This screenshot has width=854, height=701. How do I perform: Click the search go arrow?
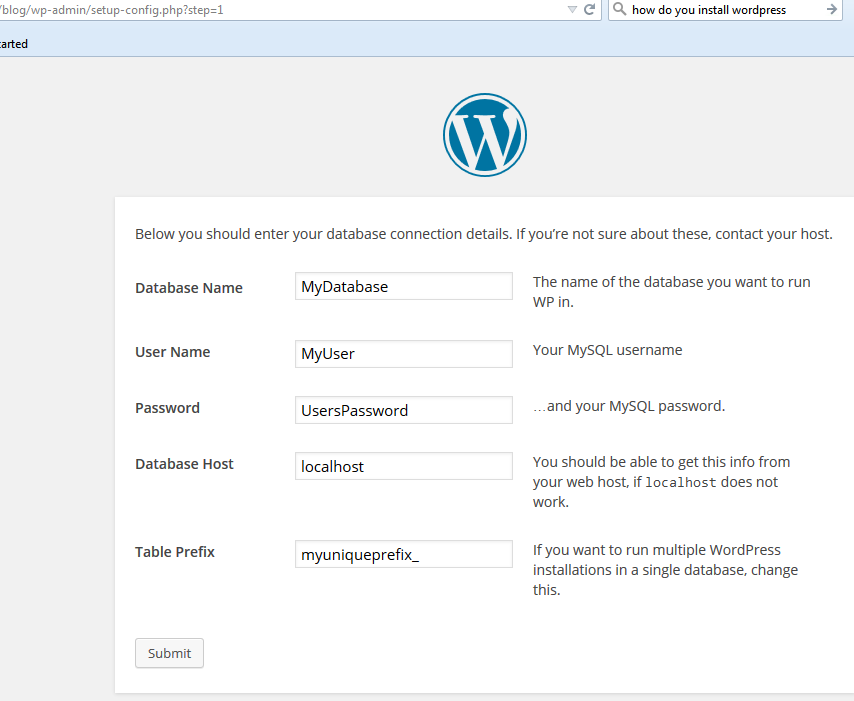[x=832, y=9]
